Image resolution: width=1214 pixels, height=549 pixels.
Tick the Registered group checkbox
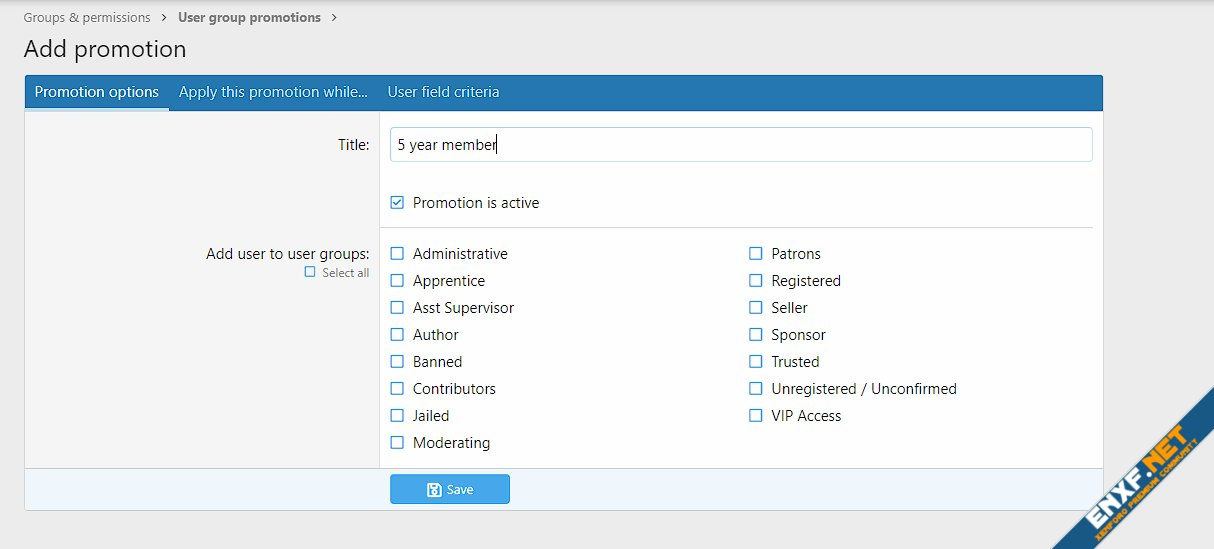pos(756,281)
